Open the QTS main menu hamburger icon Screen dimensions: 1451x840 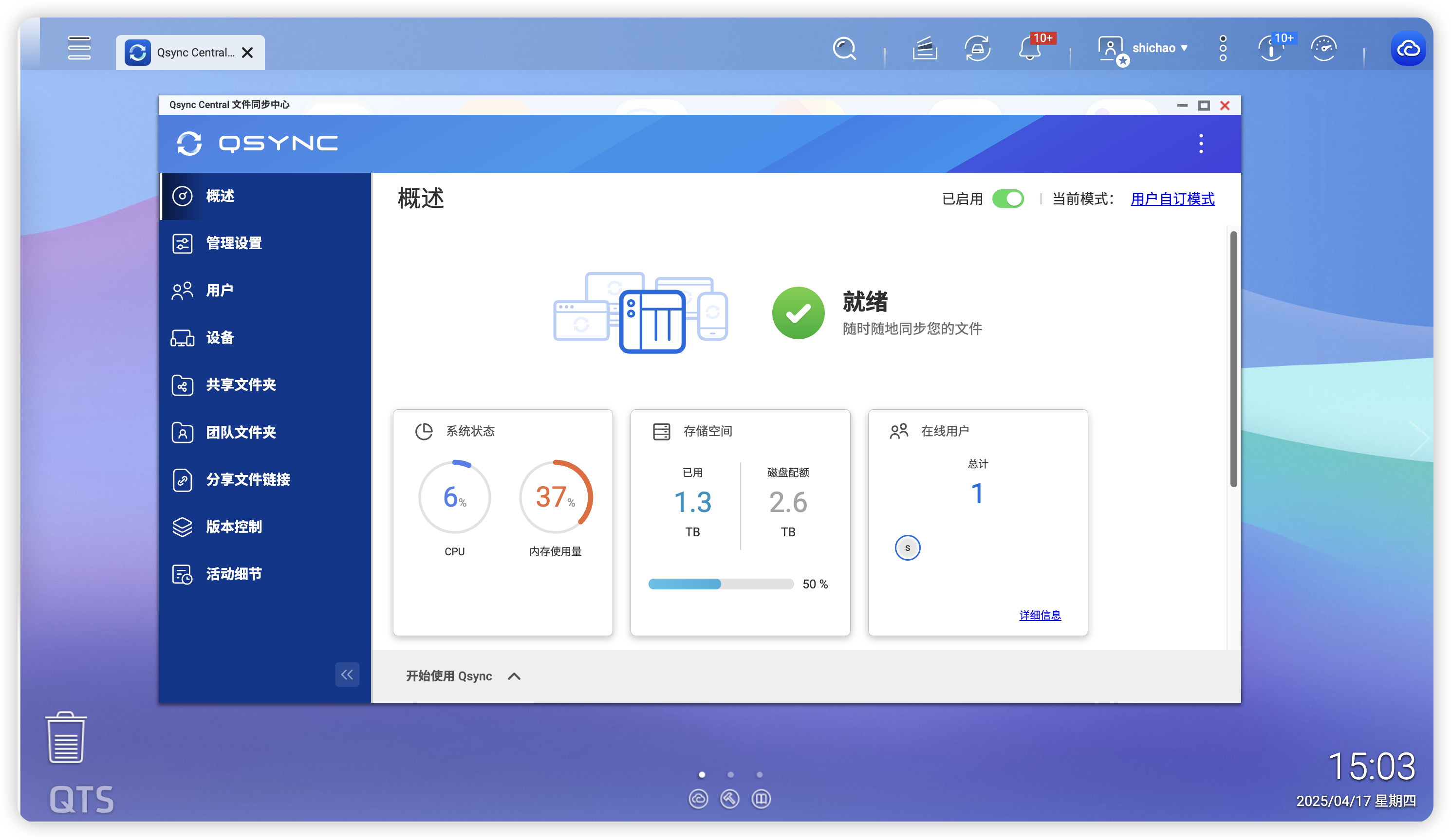(x=79, y=48)
